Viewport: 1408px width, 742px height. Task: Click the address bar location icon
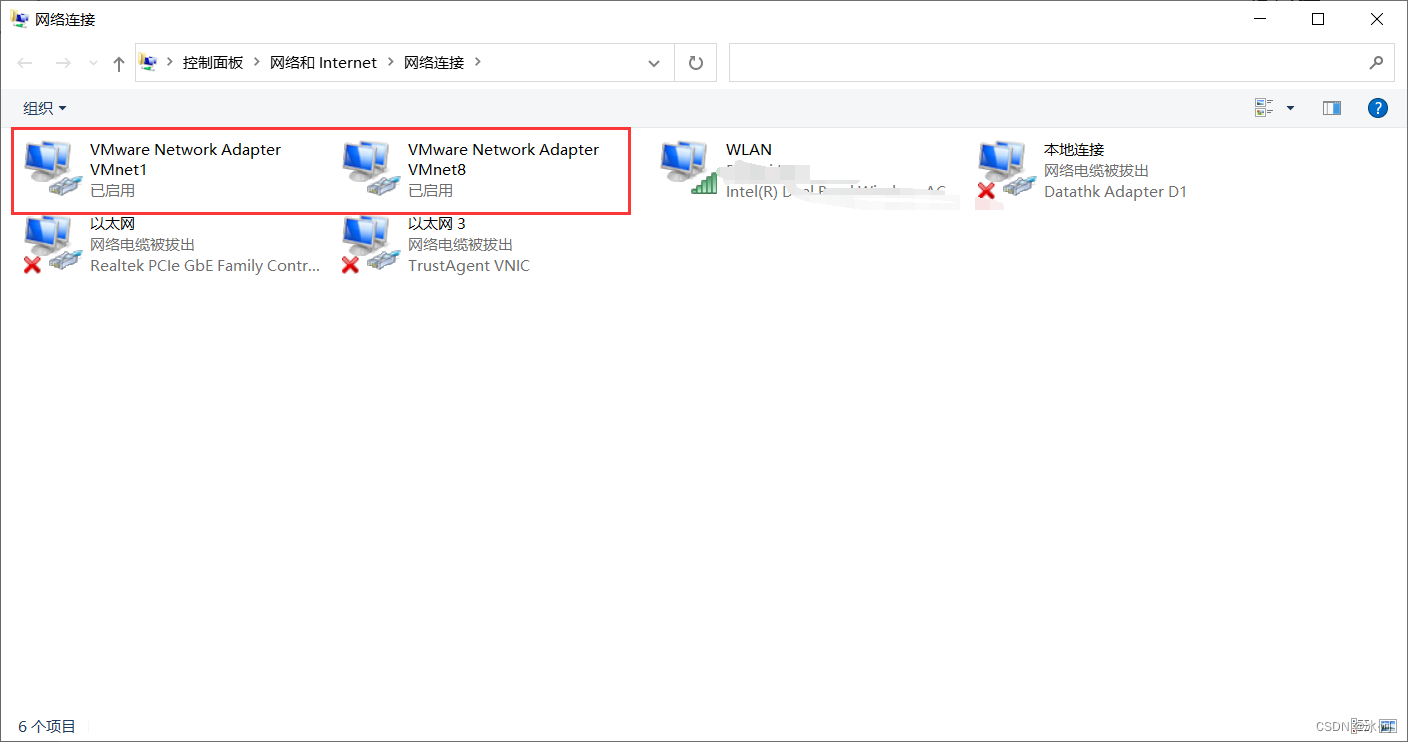(148, 62)
